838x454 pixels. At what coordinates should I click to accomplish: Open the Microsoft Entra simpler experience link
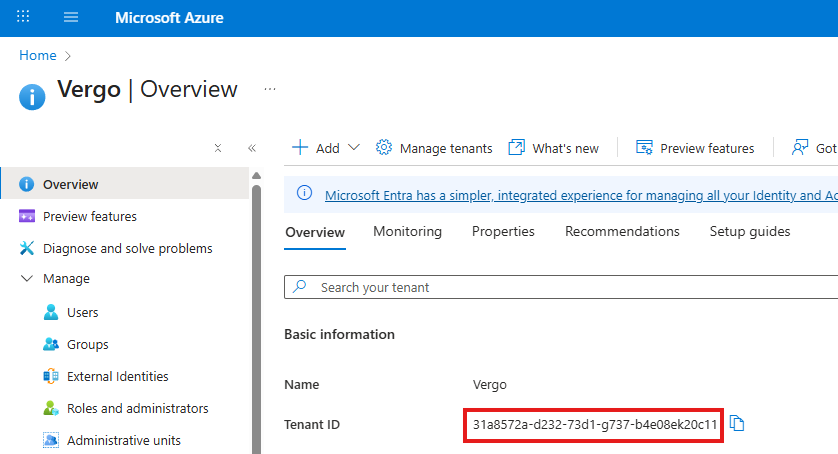point(581,196)
